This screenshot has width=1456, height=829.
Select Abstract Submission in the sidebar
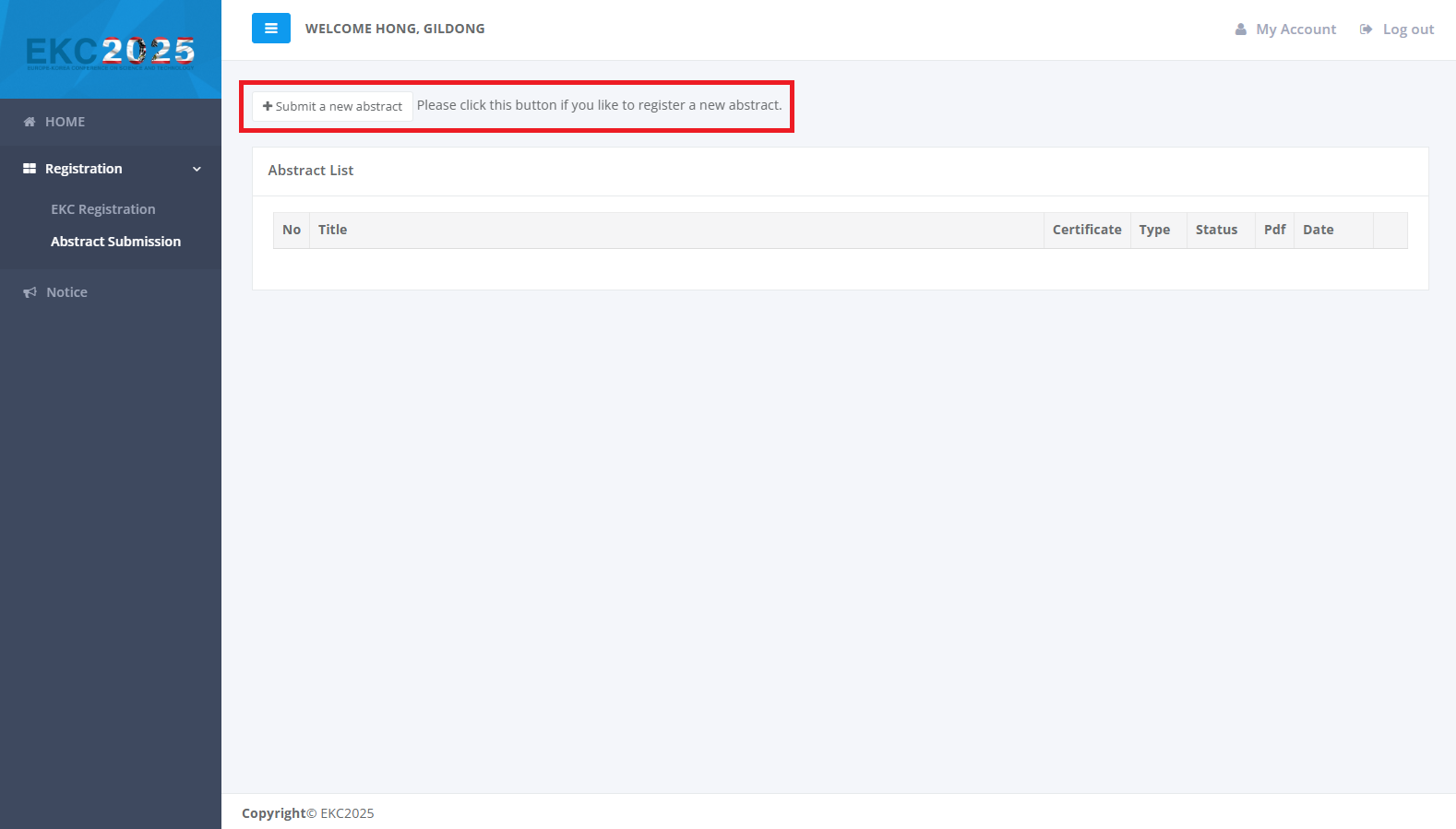click(115, 242)
